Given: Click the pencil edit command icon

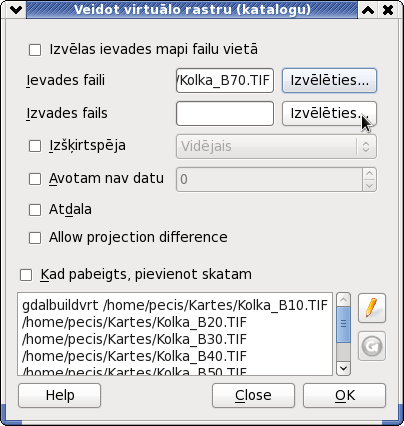Looking at the screenshot, I should tap(372, 308).
